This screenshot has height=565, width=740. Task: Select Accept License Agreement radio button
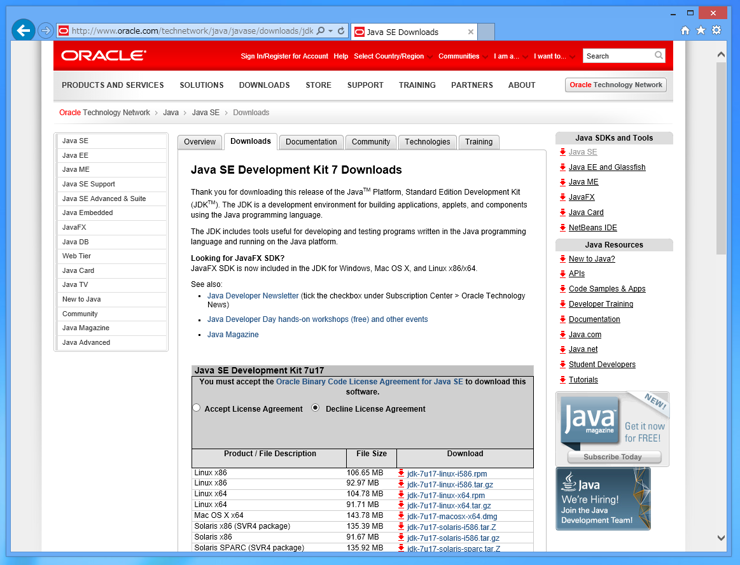[x=197, y=408]
